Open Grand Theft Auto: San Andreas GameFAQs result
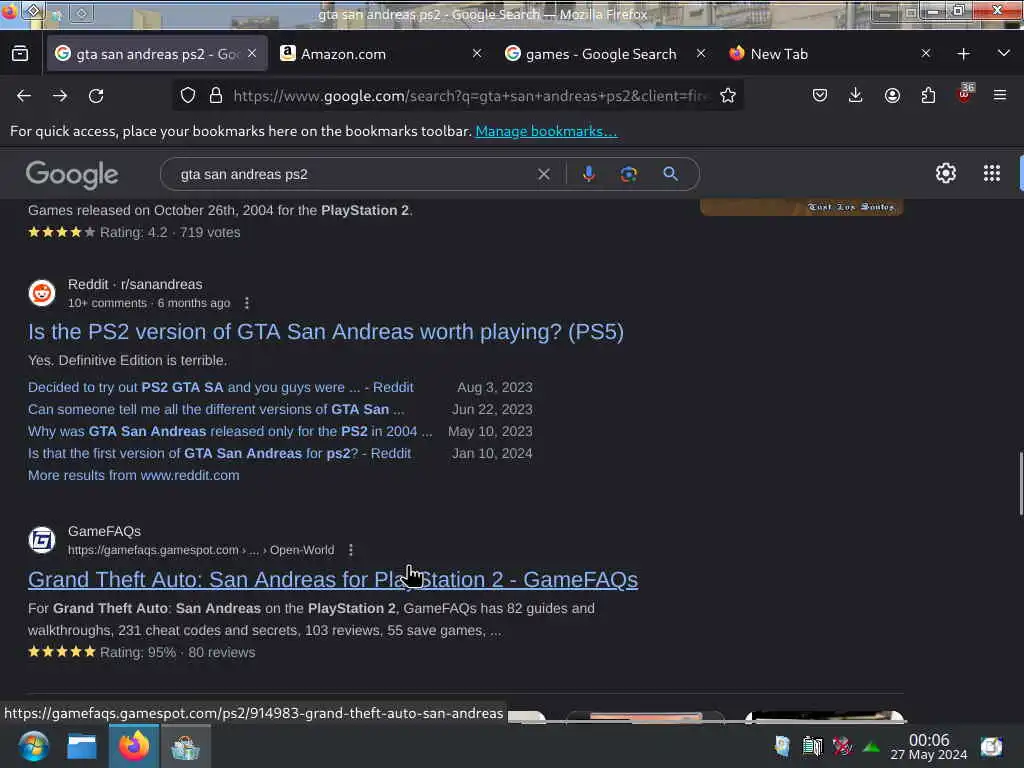 [333, 579]
